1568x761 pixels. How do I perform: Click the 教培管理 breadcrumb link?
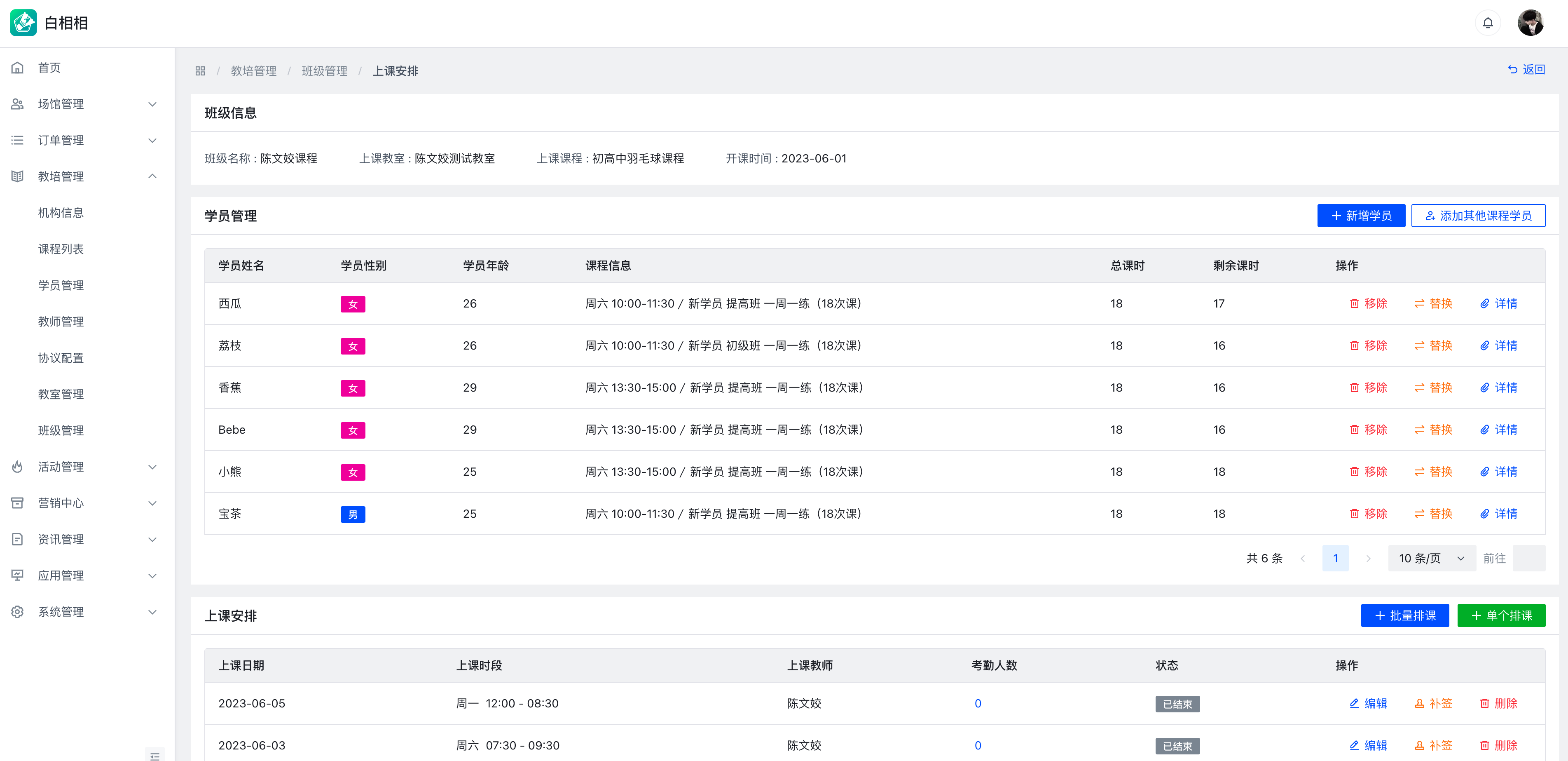tap(253, 71)
